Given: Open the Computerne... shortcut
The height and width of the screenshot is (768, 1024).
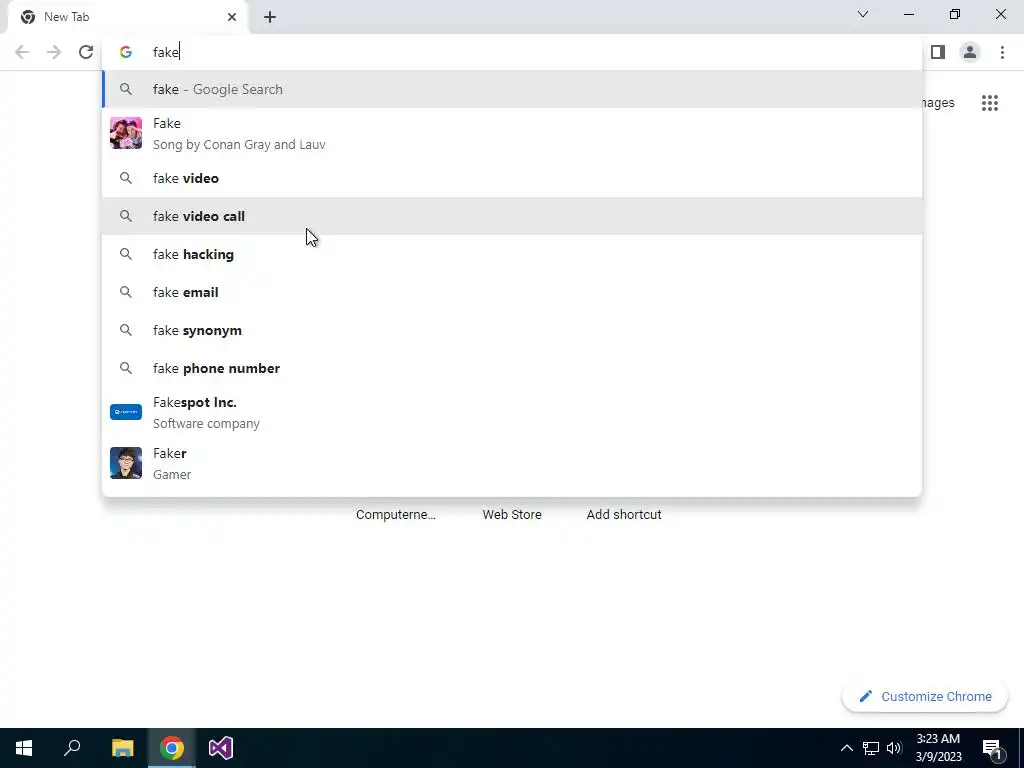Looking at the screenshot, I should click(396, 515).
